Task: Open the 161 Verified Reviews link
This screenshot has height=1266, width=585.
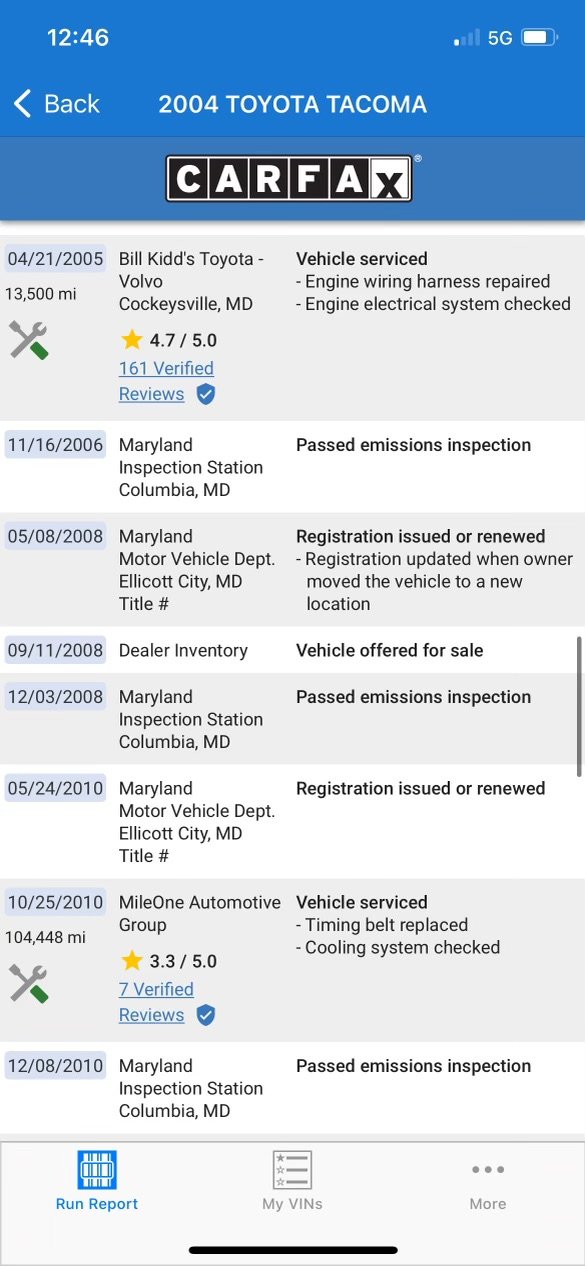Action: point(166,381)
